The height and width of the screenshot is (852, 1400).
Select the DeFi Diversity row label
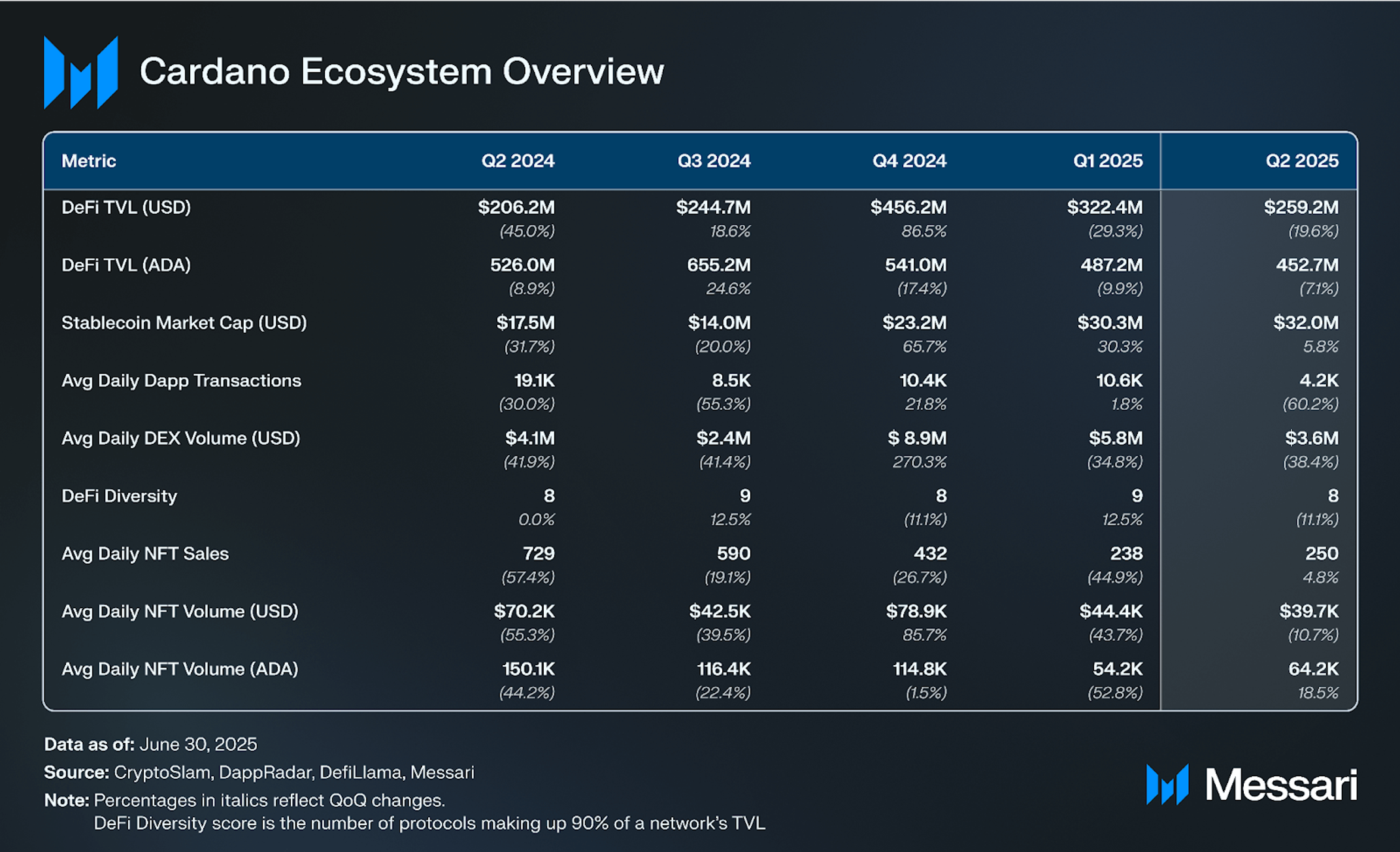pyautogui.click(x=119, y=496)
